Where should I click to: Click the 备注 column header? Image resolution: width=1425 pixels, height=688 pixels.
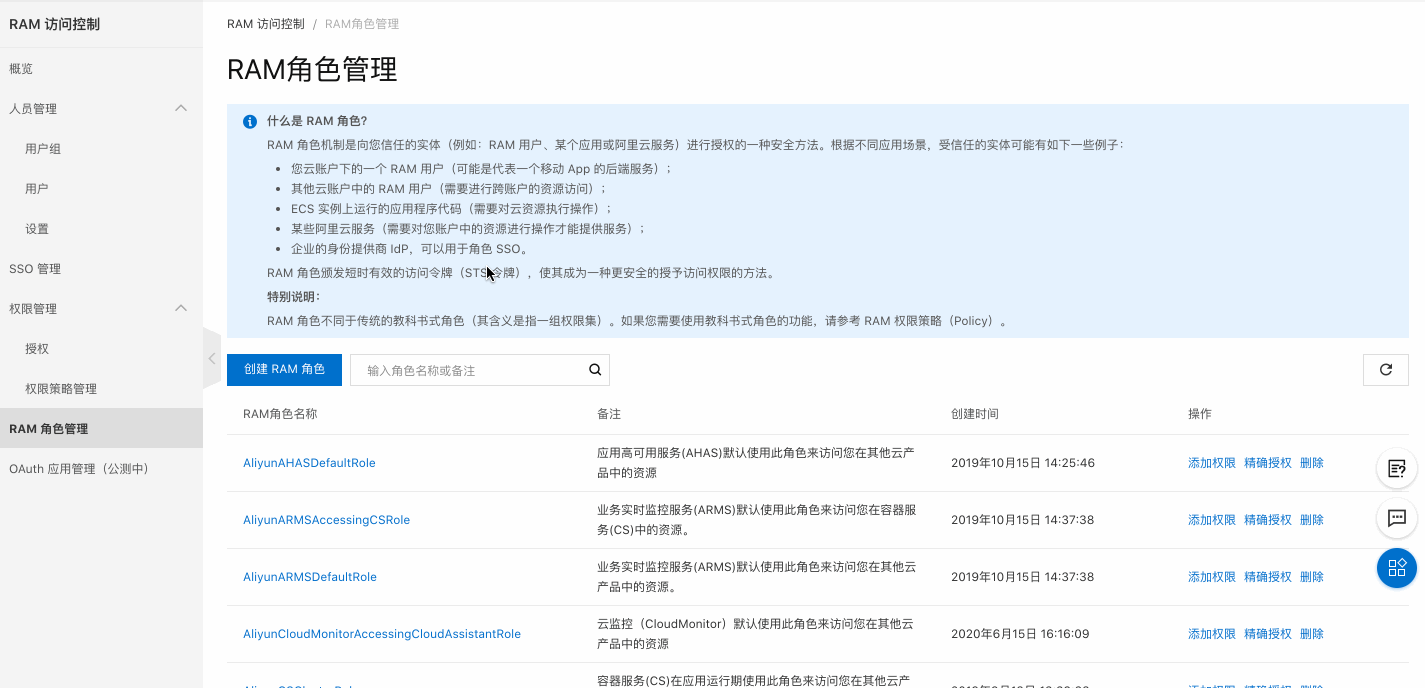(x=609, y=414)
